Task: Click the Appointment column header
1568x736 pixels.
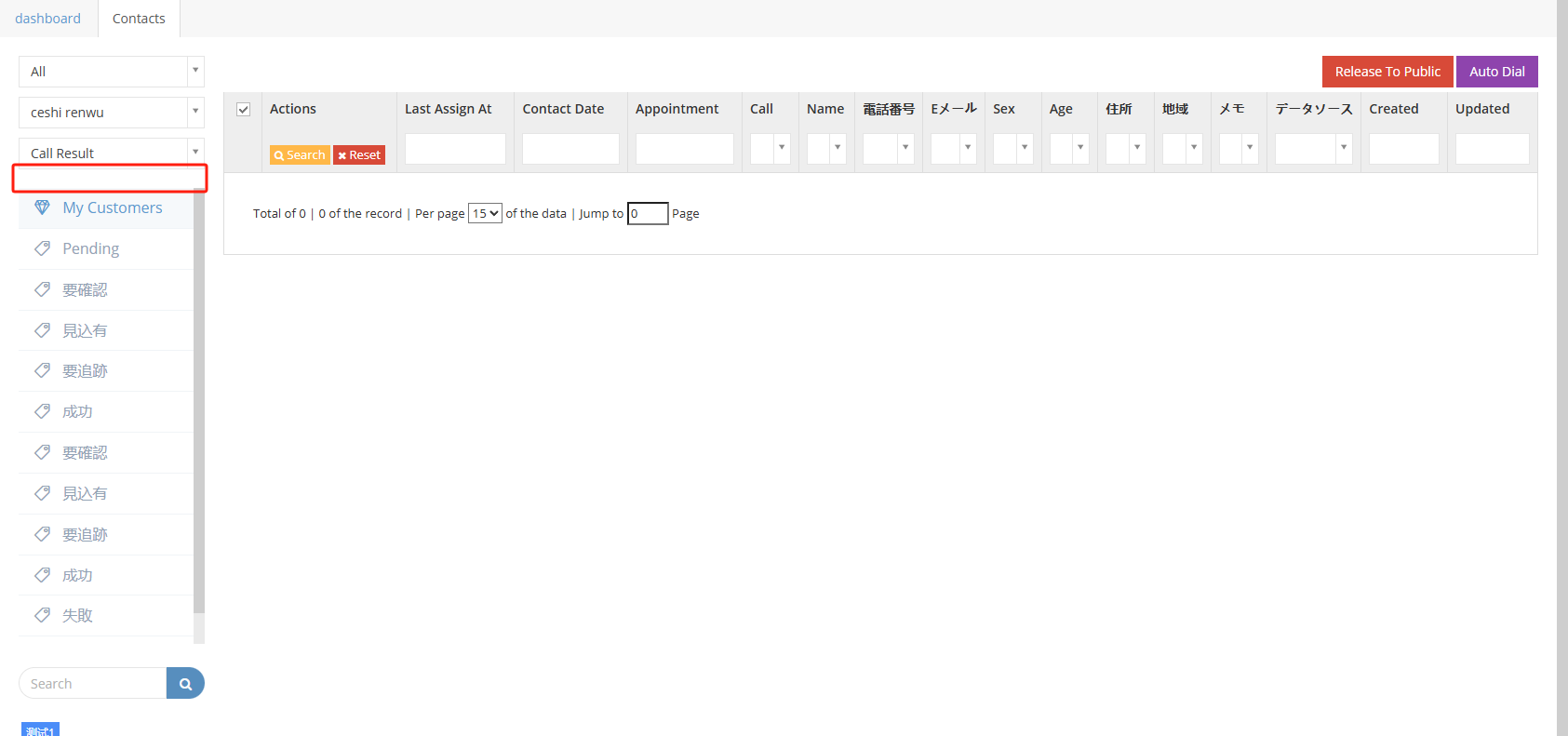Action: [677, 109]
